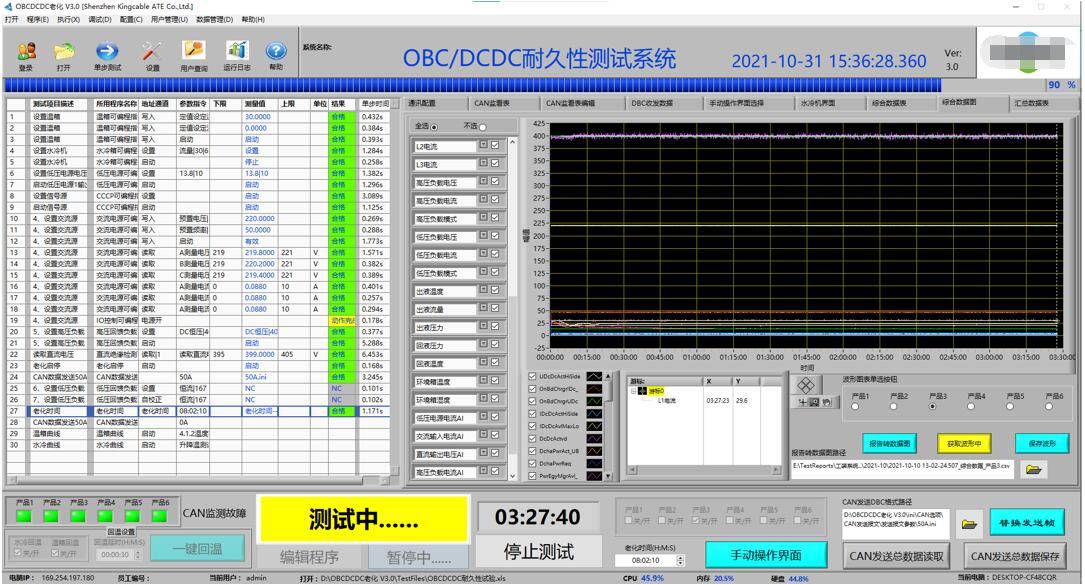The height and width of the screenshot is (584, 1085).
Task: Select the 产品3 radio button
Action: pyautogui.click(x=933, y=406)
